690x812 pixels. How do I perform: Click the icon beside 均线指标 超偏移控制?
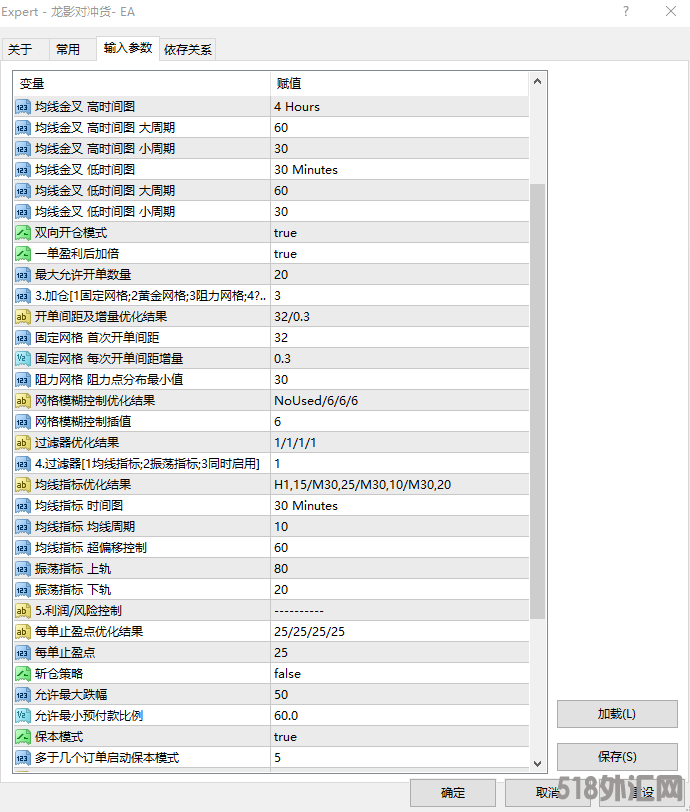(22, 548)
